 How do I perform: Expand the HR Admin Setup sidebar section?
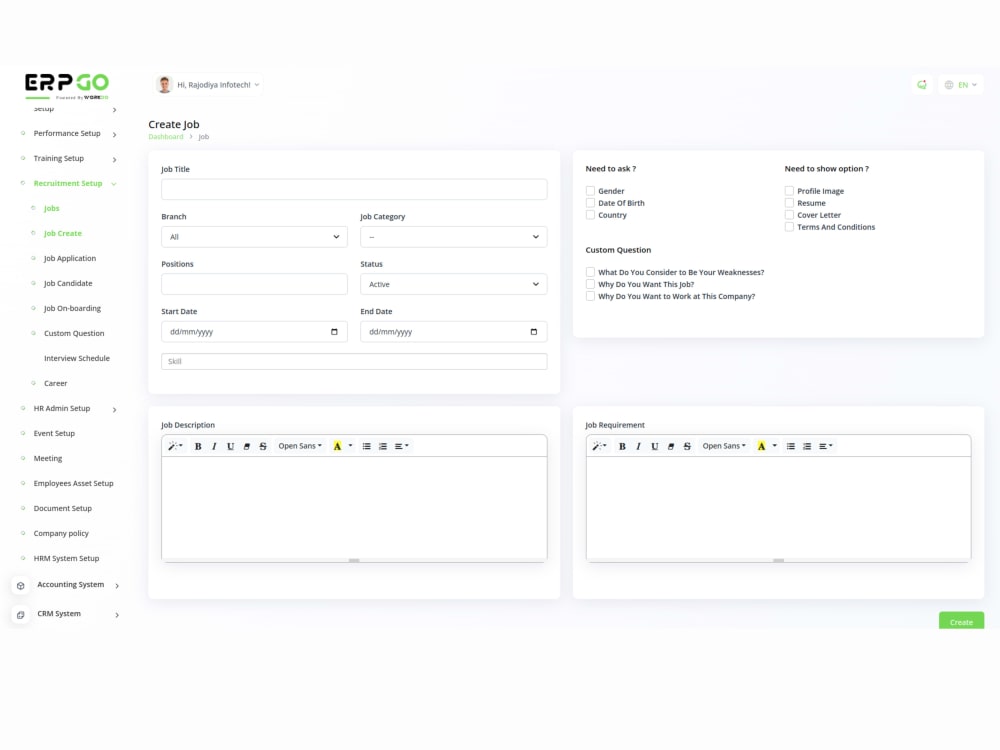click(x=63, y=408)
